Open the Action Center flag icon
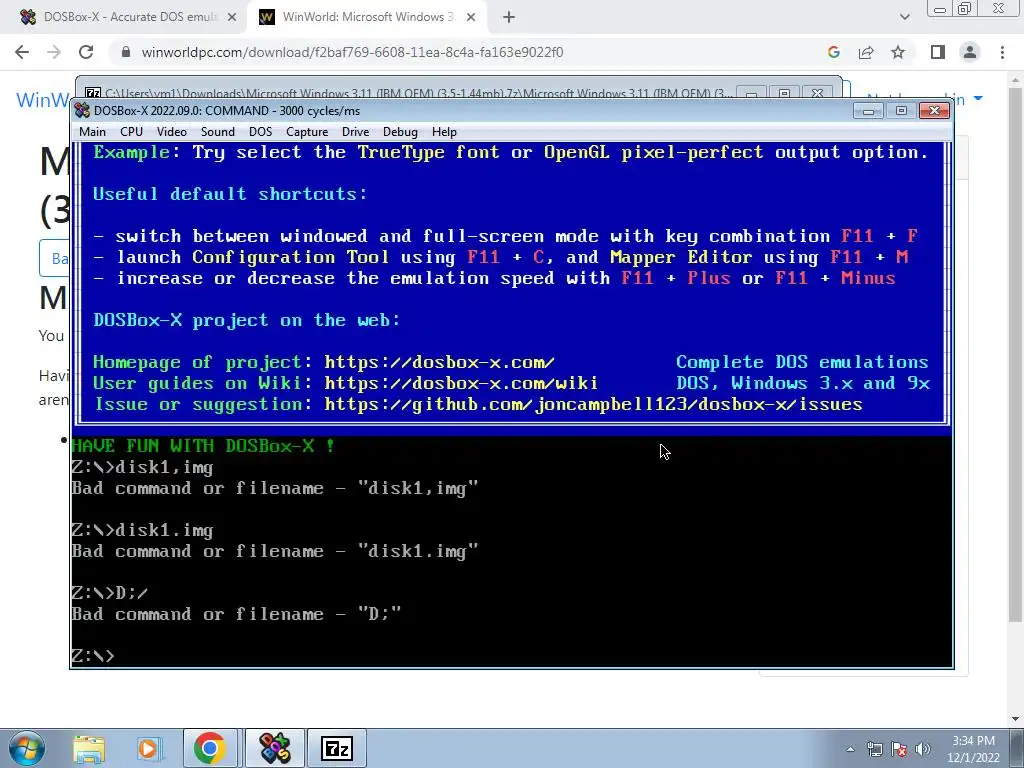Viewport: 1024px width, 768px height. pyautogui.click(x=899, y=749)
